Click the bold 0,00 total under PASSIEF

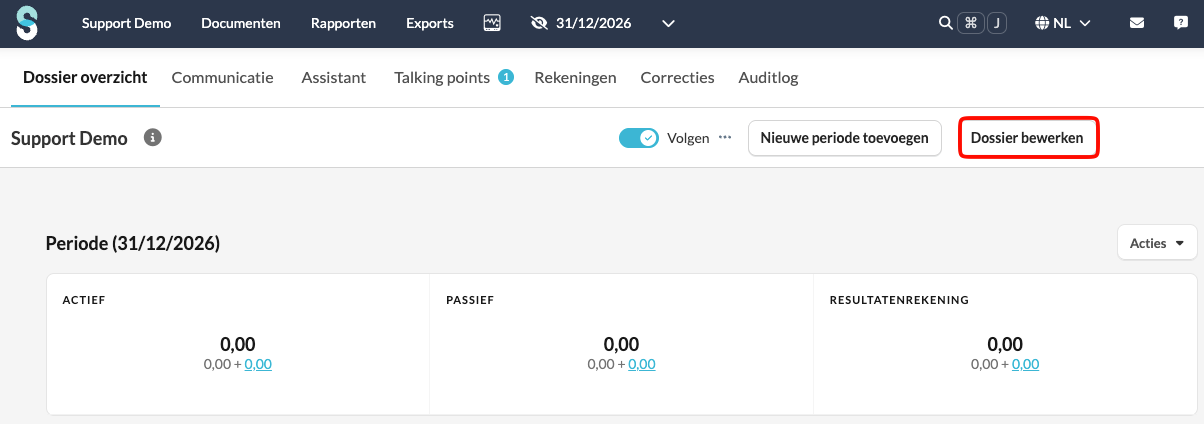tap(622, 344)
